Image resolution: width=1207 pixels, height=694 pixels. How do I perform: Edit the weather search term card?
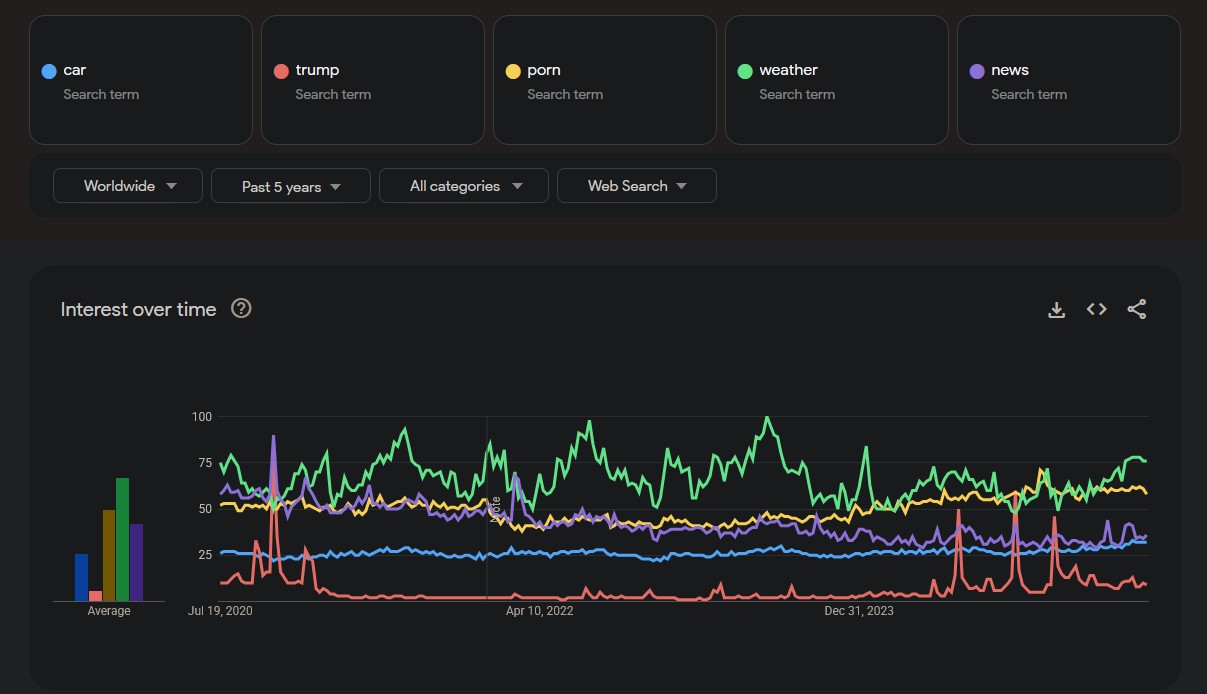tap(837, 80)
